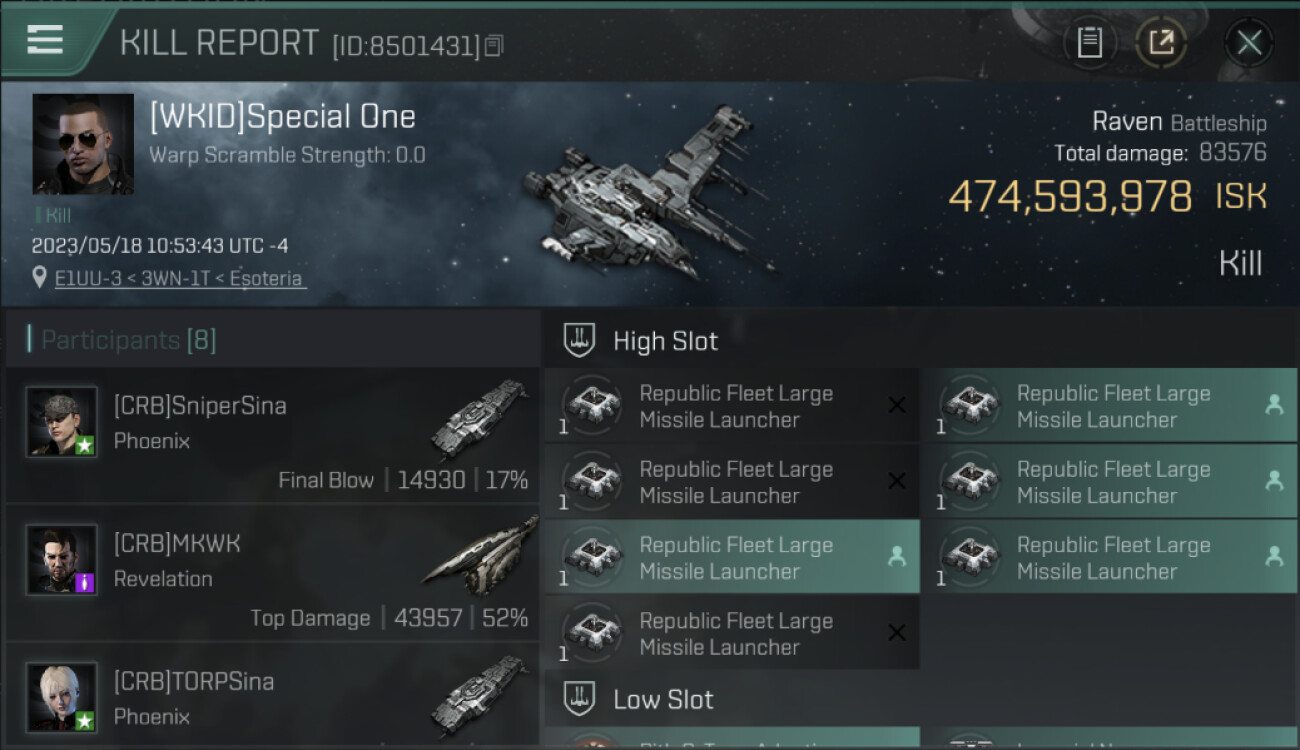1300x750 pixels.
Task: Open the hamburger menu
Action: tap(45, 40)
